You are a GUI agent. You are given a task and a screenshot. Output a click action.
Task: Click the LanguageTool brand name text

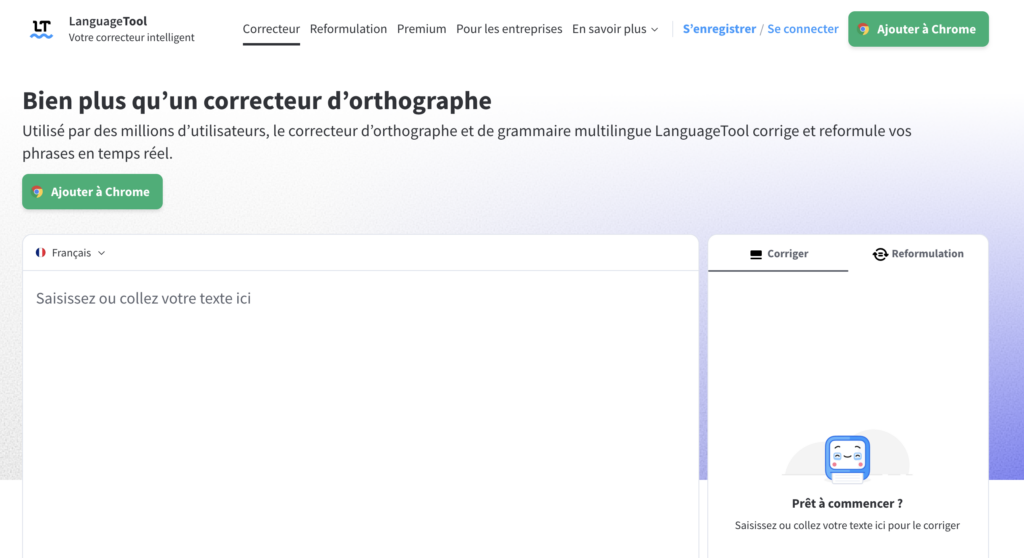tap(108, 21)
